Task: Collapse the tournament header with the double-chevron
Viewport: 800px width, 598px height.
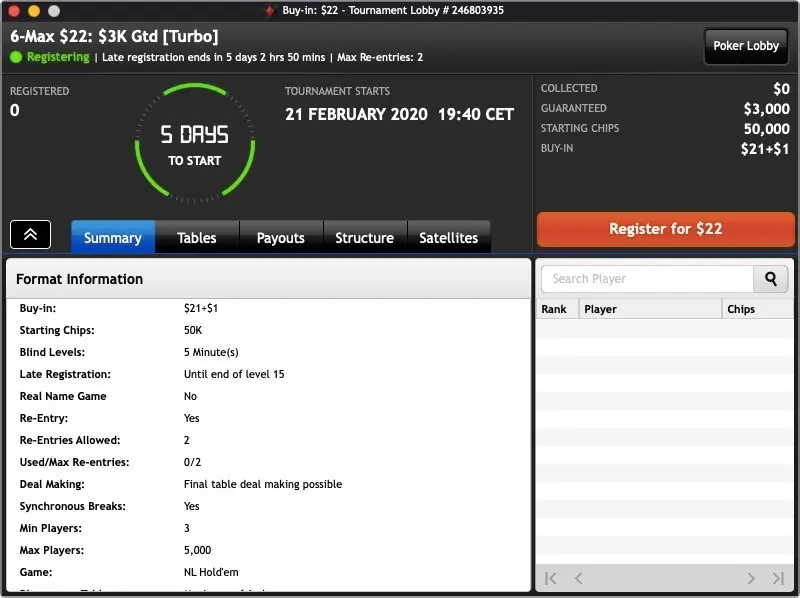Action: pos(30,233)
